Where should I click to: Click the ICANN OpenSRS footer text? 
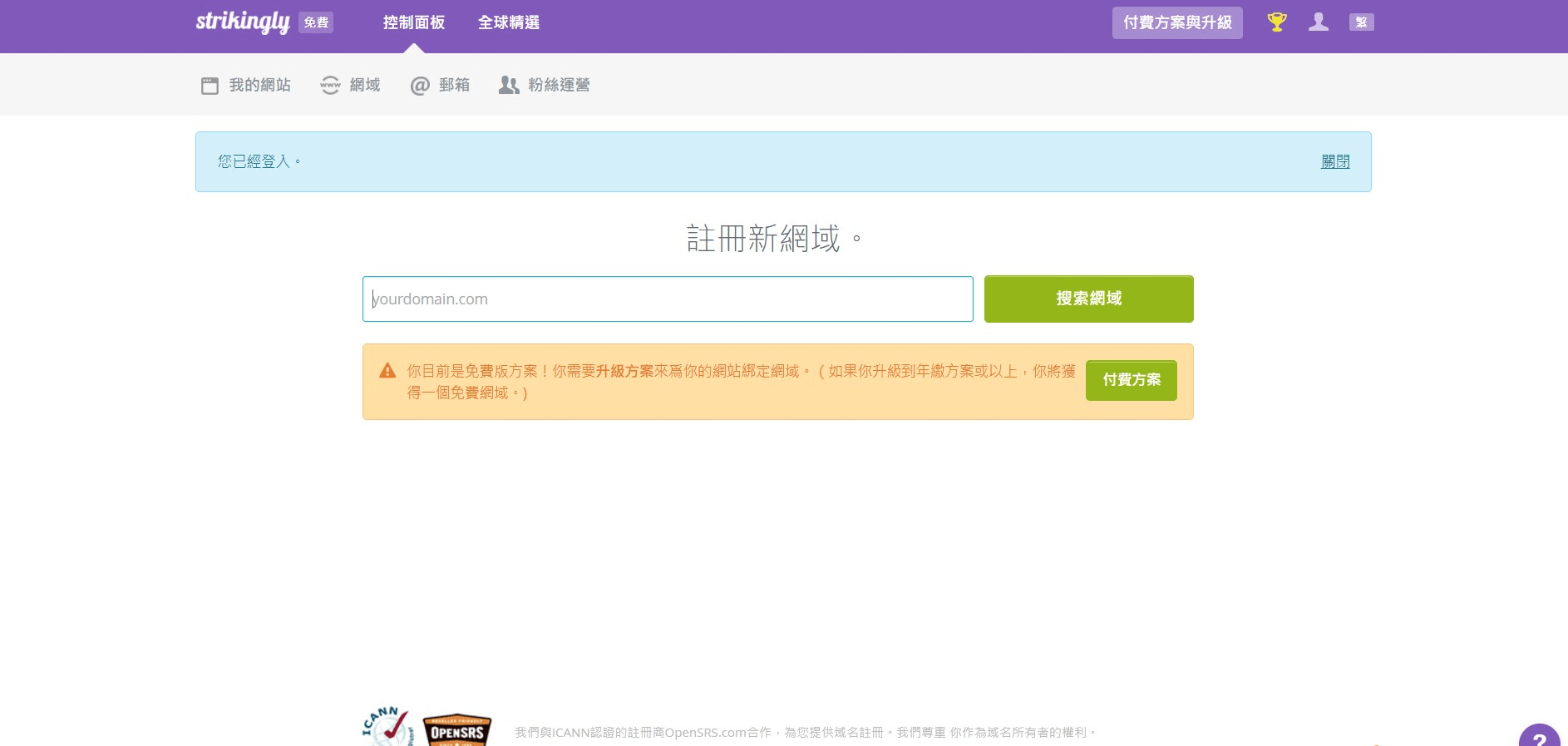[806, 733]
